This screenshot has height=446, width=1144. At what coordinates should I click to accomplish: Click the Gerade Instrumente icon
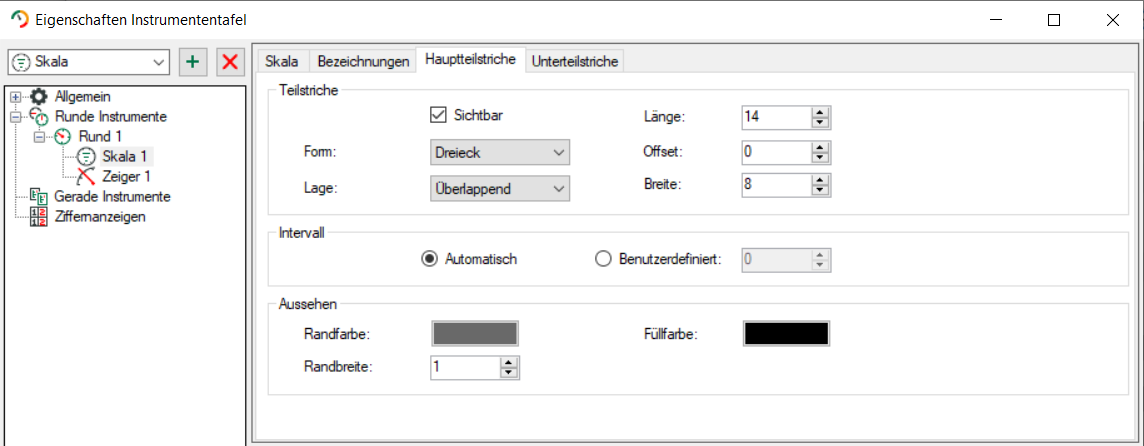[x=39, y=197]
